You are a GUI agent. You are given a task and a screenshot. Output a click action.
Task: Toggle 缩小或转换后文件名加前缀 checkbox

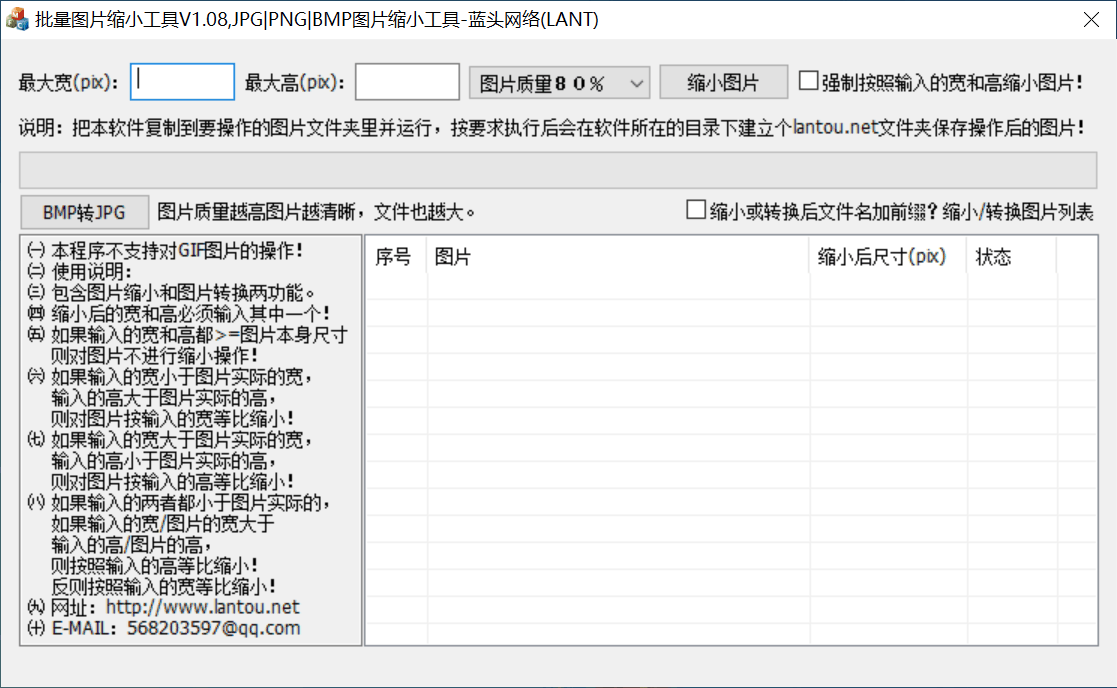(696, 210)
